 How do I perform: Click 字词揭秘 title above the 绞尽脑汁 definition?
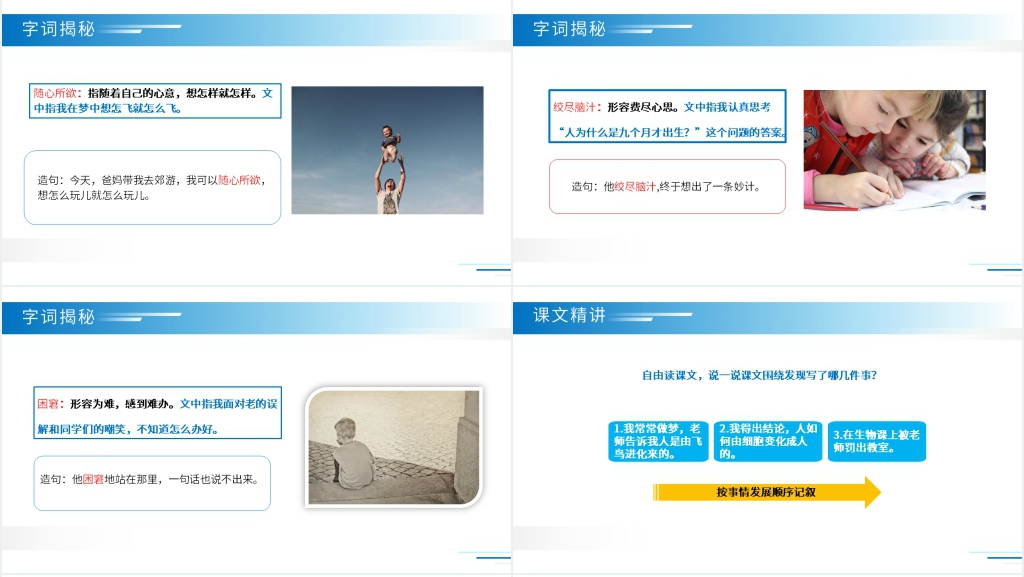(x=570, y=29)
